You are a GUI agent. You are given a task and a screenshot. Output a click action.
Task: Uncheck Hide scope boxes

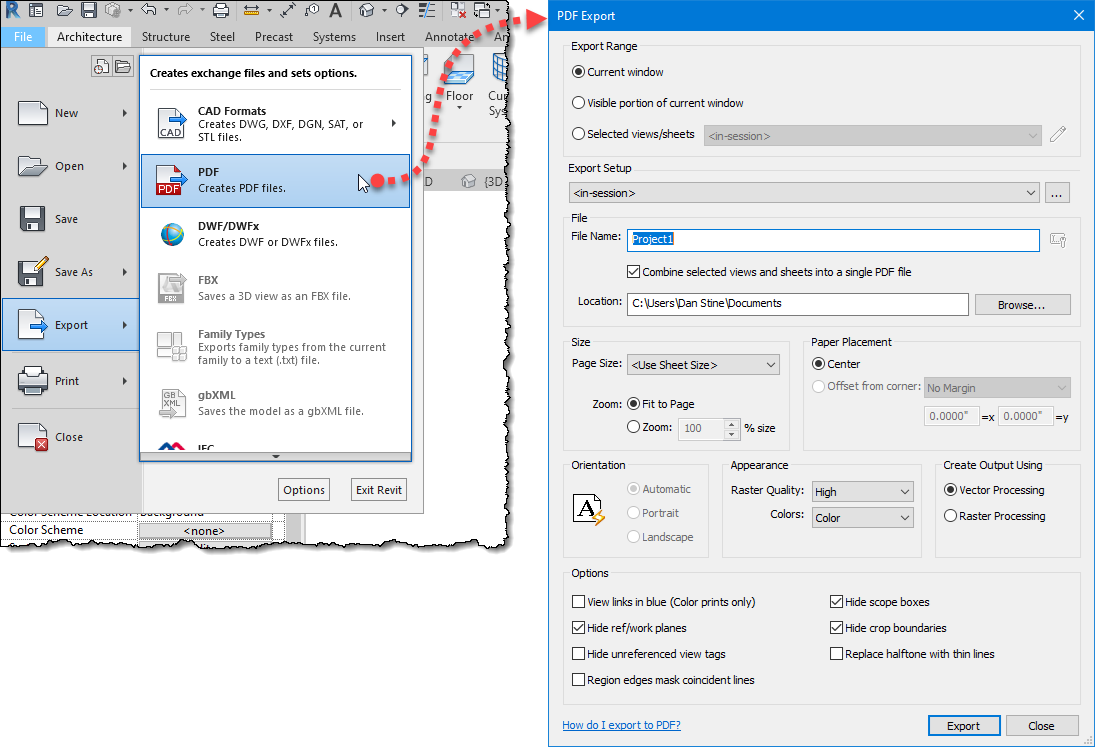tap(836, 602)
